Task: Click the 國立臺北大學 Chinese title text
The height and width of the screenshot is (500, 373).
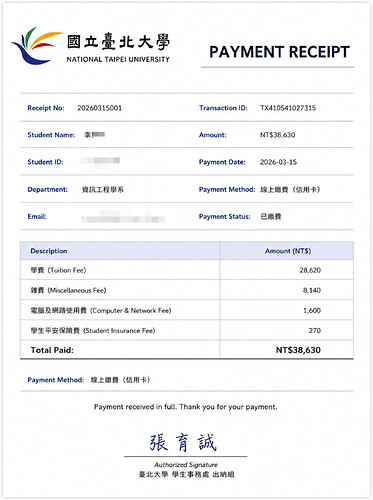Action: coord(118,42)
